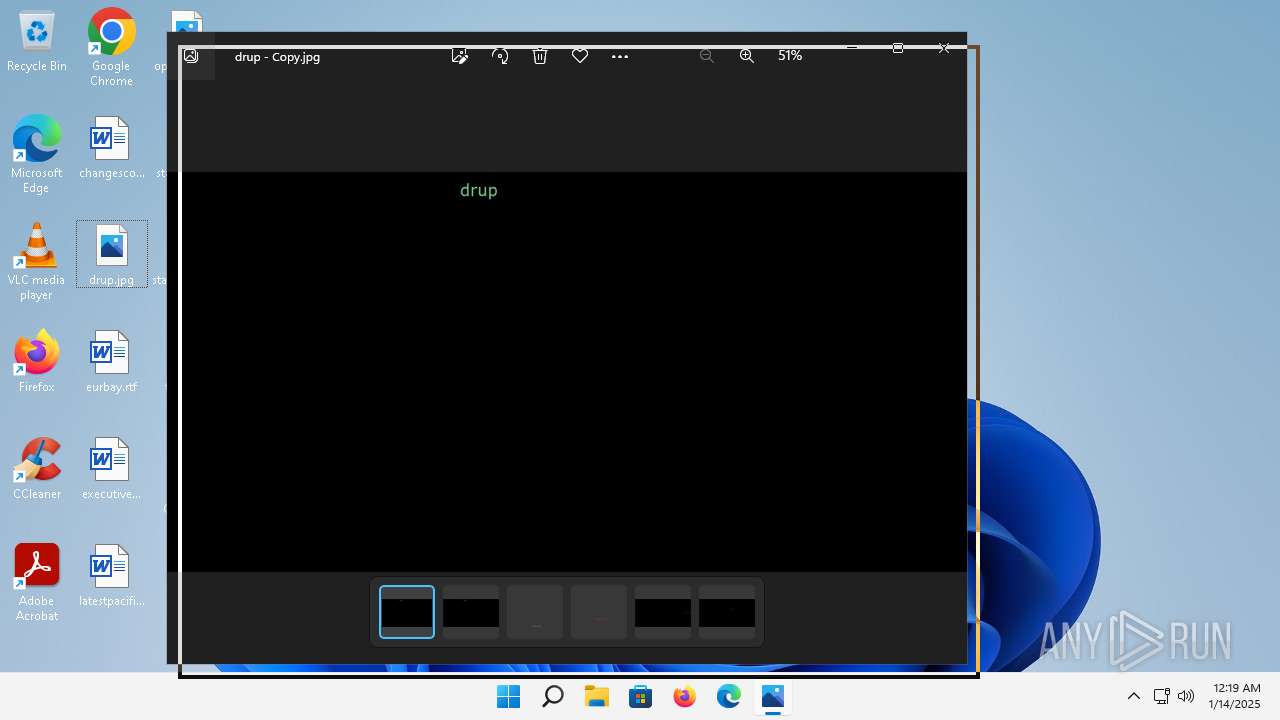This screenshot has width=1280, height=720.
Task: Click the Photos app taskbar icon
Action: click(772, 696)
